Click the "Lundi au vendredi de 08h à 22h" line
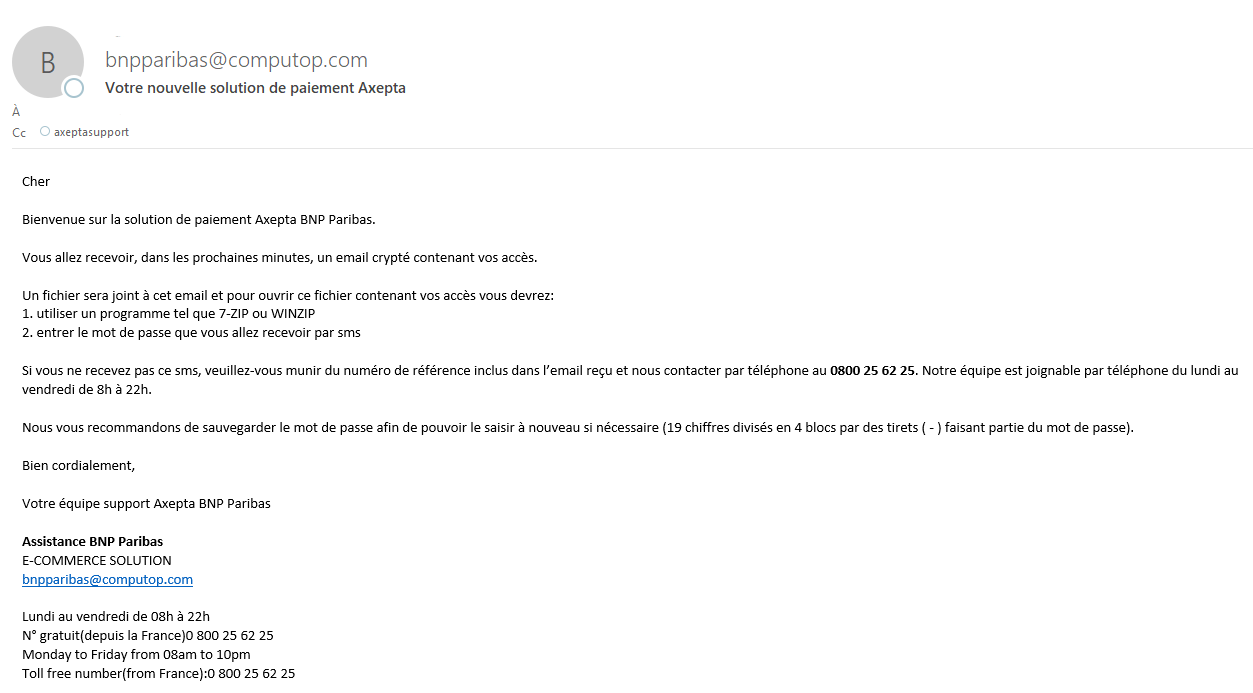The width and height of the screenshot is (1253, 693). [116, 617]
